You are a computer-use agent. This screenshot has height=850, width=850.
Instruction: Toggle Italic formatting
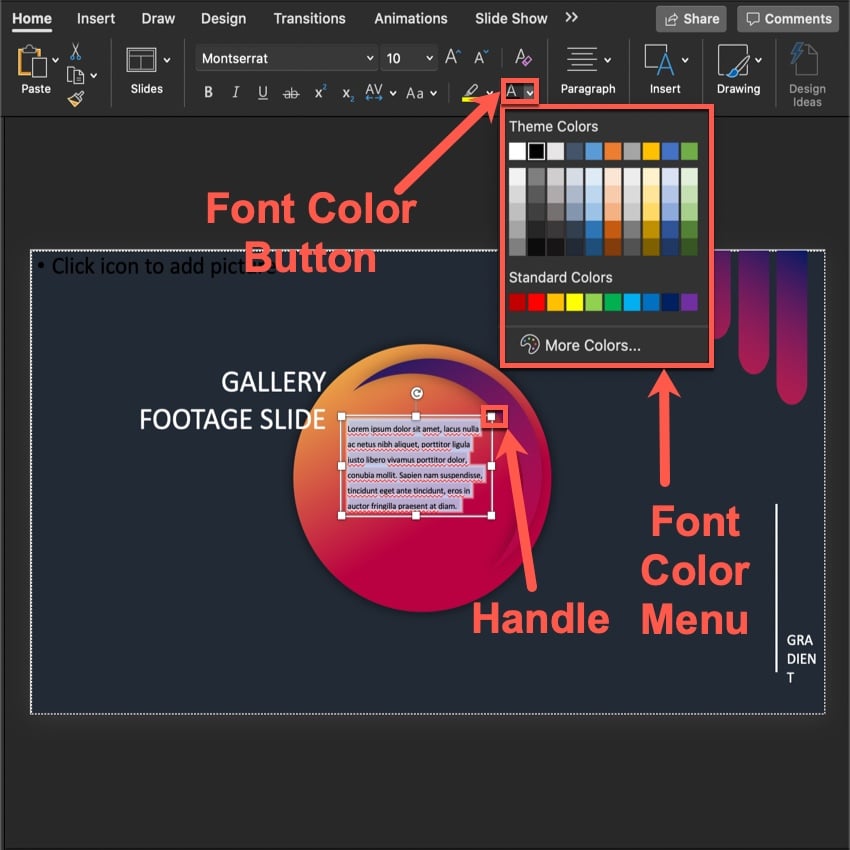(236, 93)
